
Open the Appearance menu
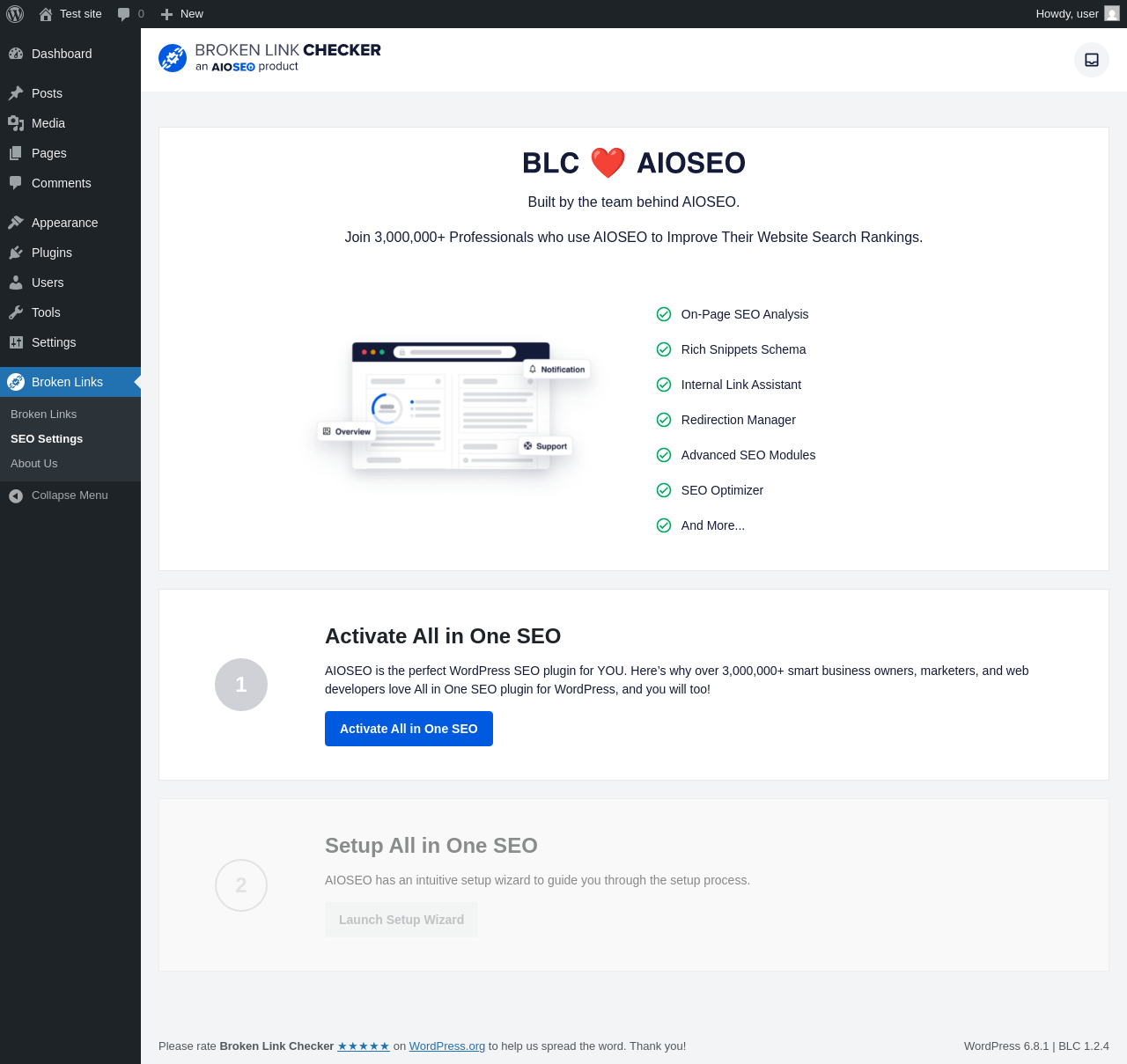click(70, 223)
